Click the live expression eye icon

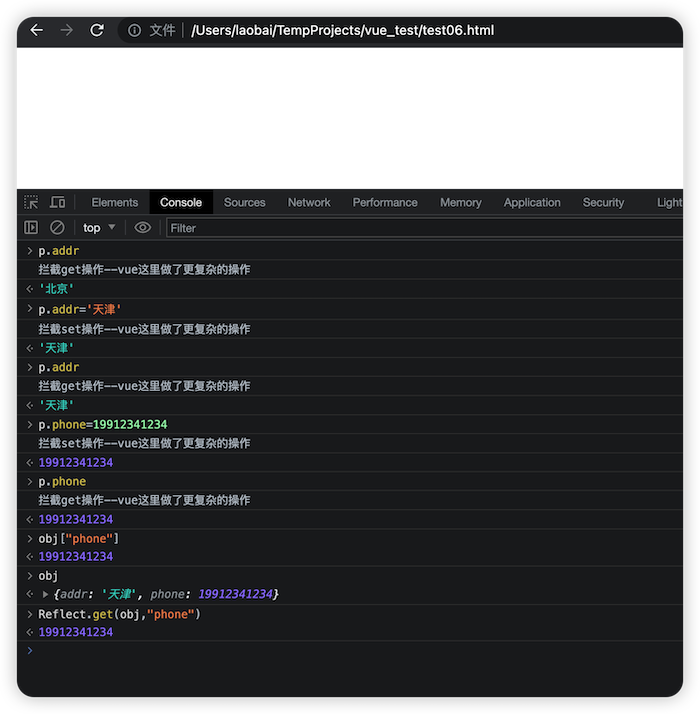tap(143, 227)
